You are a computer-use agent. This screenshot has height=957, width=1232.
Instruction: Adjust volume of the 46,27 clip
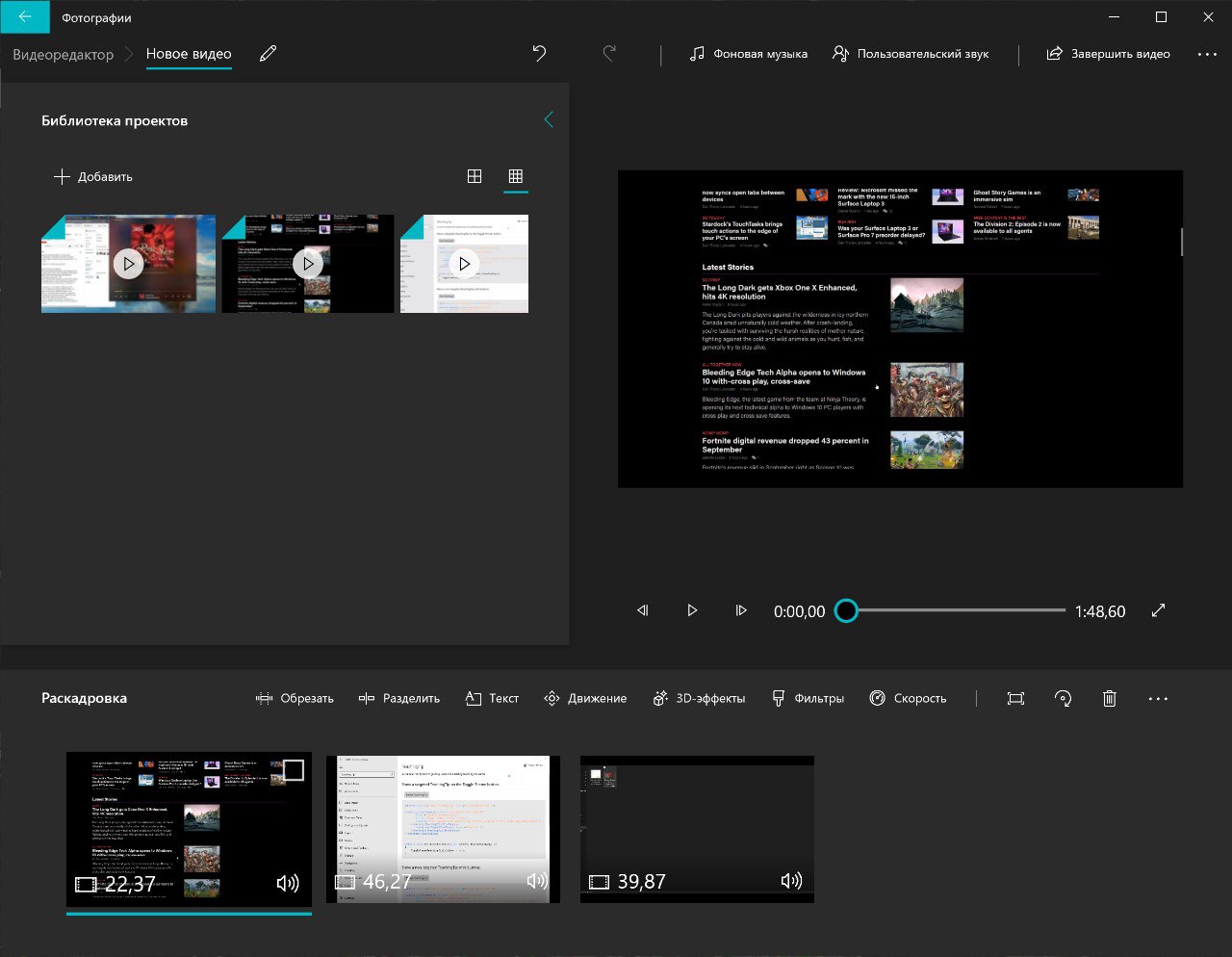(x=538, y=881)
